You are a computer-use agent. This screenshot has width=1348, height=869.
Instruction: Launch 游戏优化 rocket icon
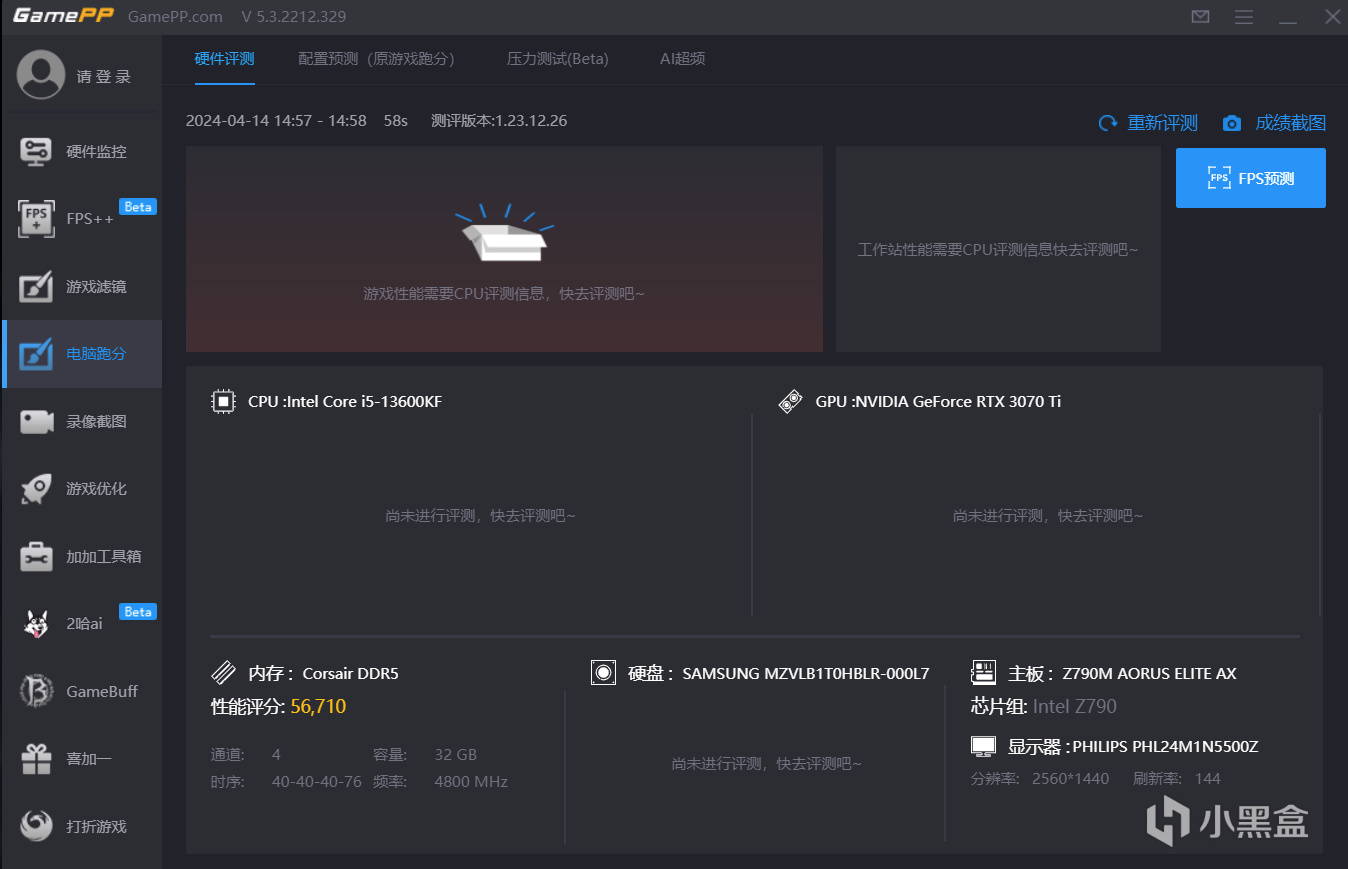37,489
